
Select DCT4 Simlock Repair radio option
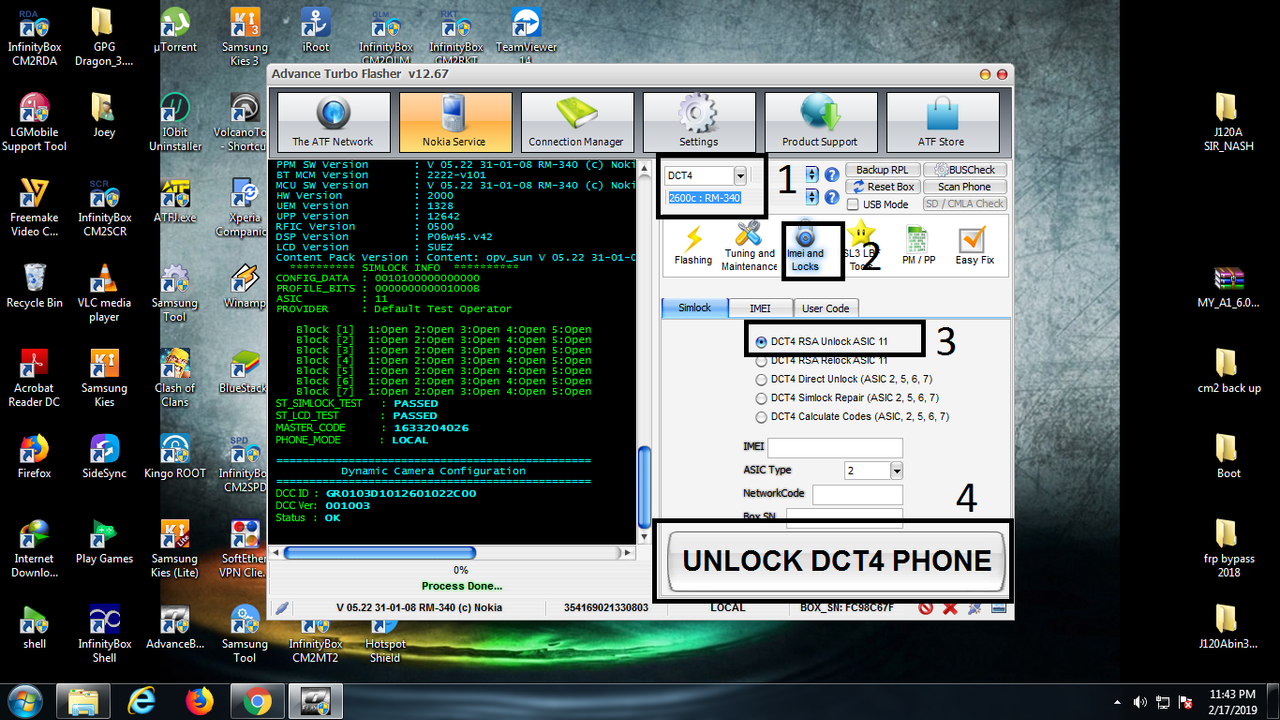[x=847, y=398]
